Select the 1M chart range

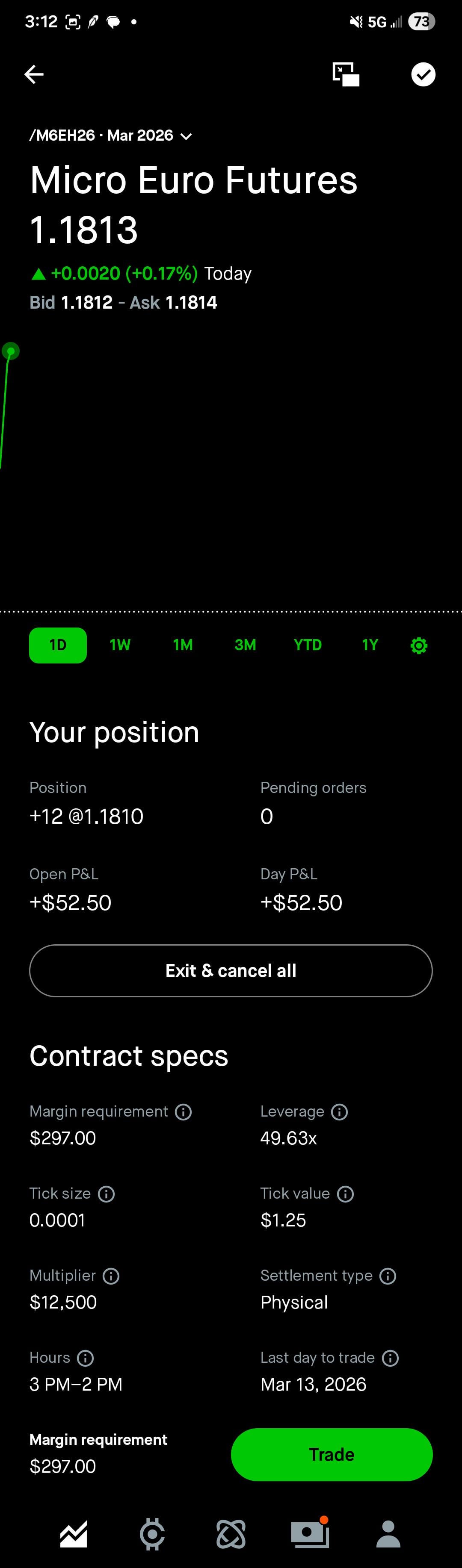click(183, 645)
